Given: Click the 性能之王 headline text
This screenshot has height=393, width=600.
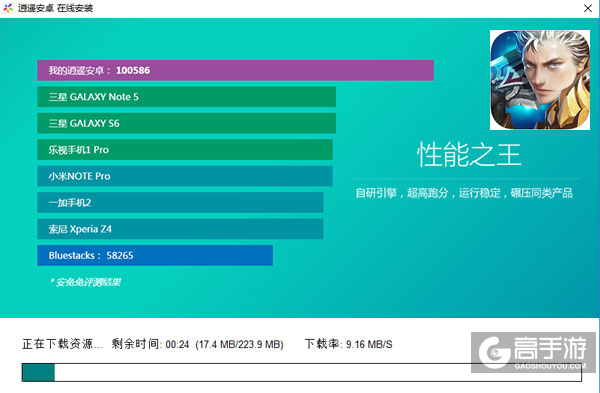Looking at the screenshot, I should pyautogui.click(x=469, y=155).
